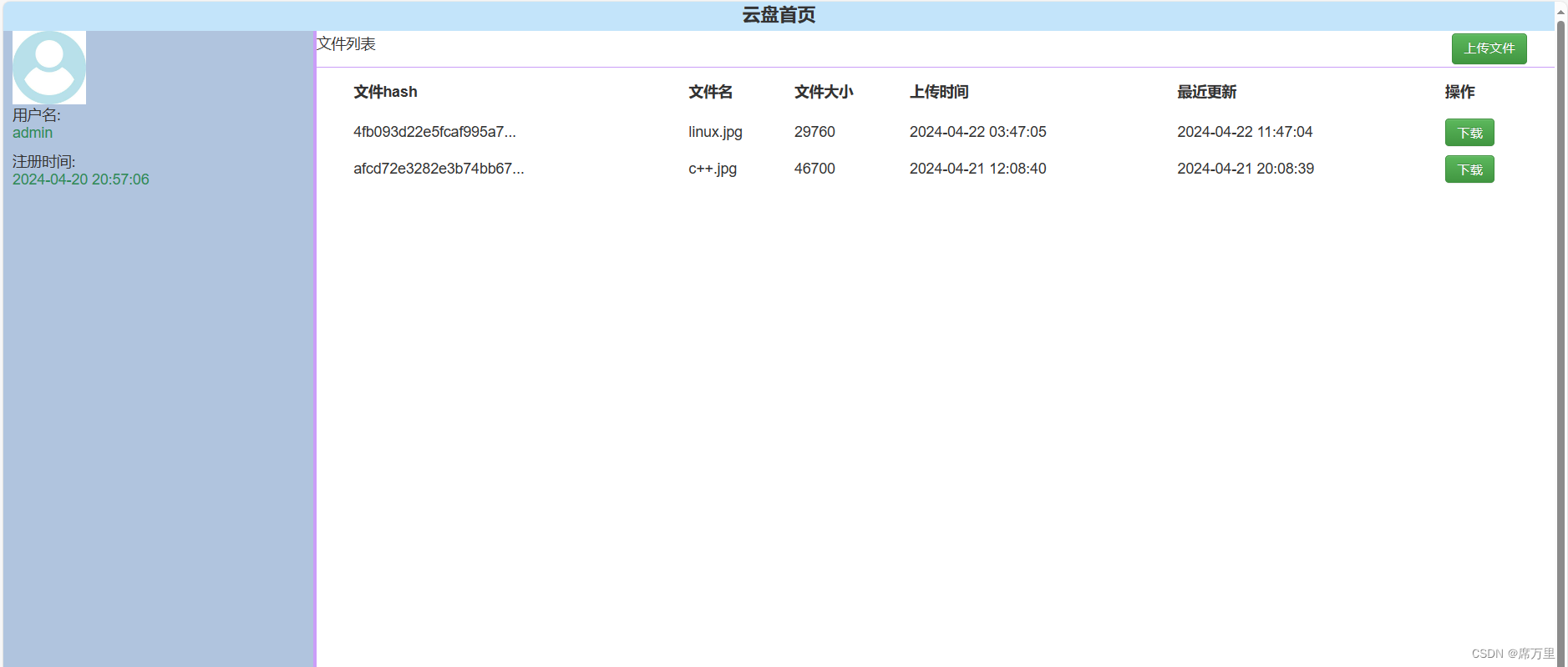This screenshot has width=1568, height=667.
Task: Click the 上传时间 column header
Action: [x=939, y=92]
